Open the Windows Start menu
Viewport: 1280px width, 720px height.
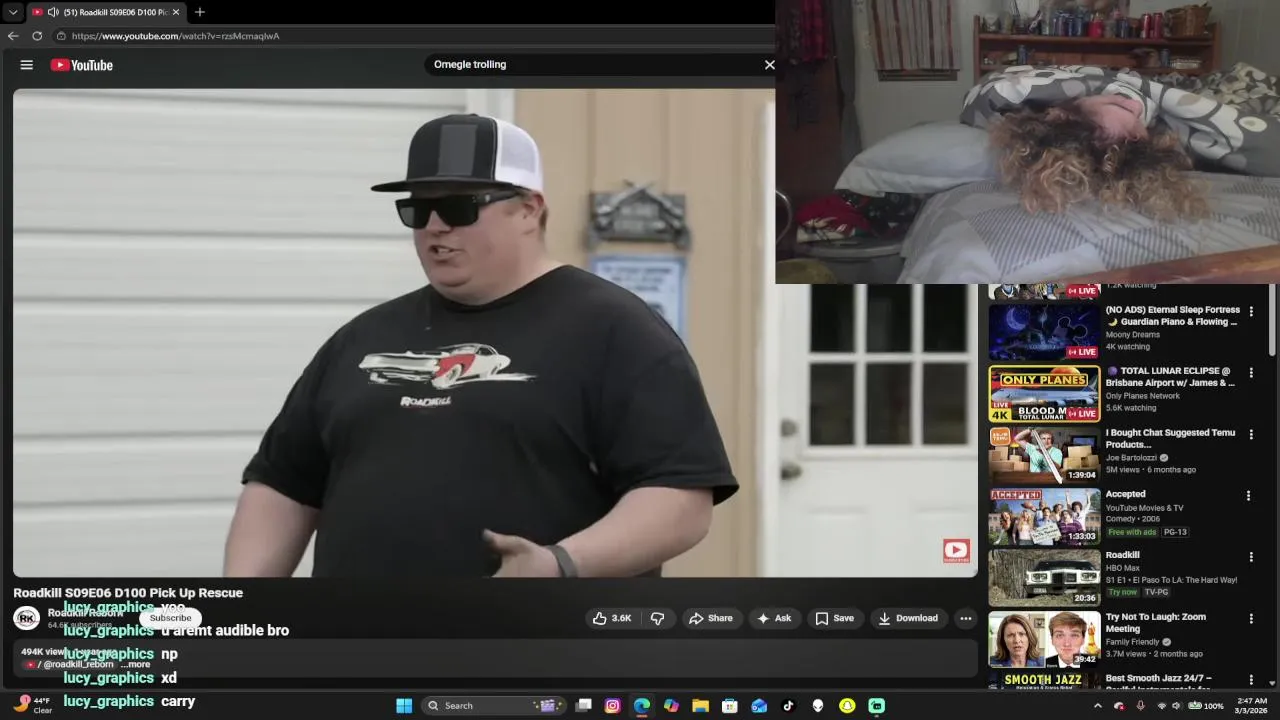pyautogui.click(x=404, y=705)
